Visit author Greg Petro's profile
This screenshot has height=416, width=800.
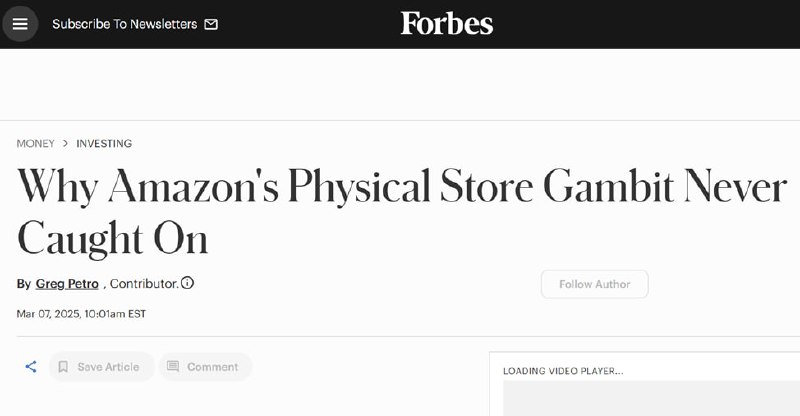click(67, 284)
